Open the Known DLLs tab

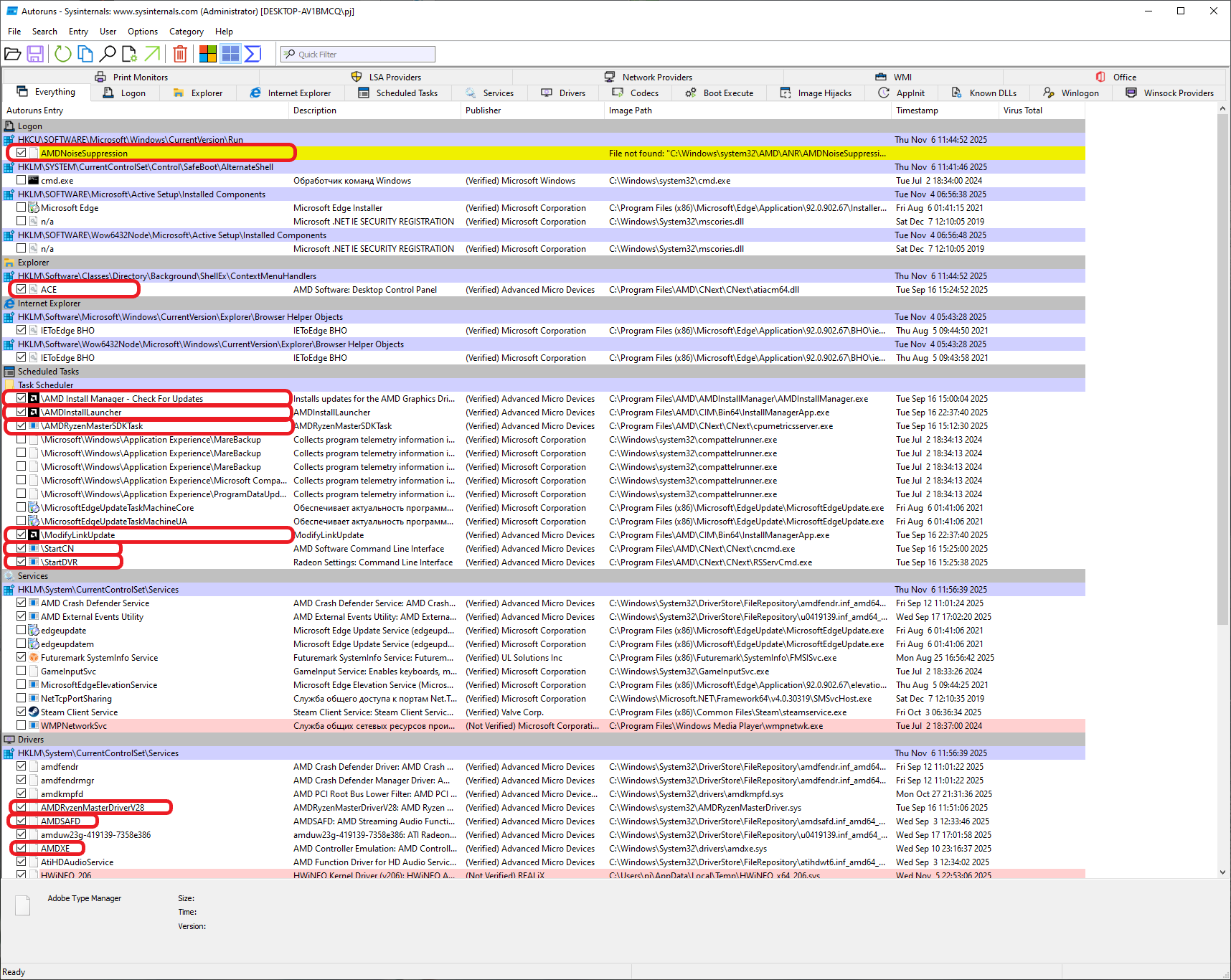984,93
